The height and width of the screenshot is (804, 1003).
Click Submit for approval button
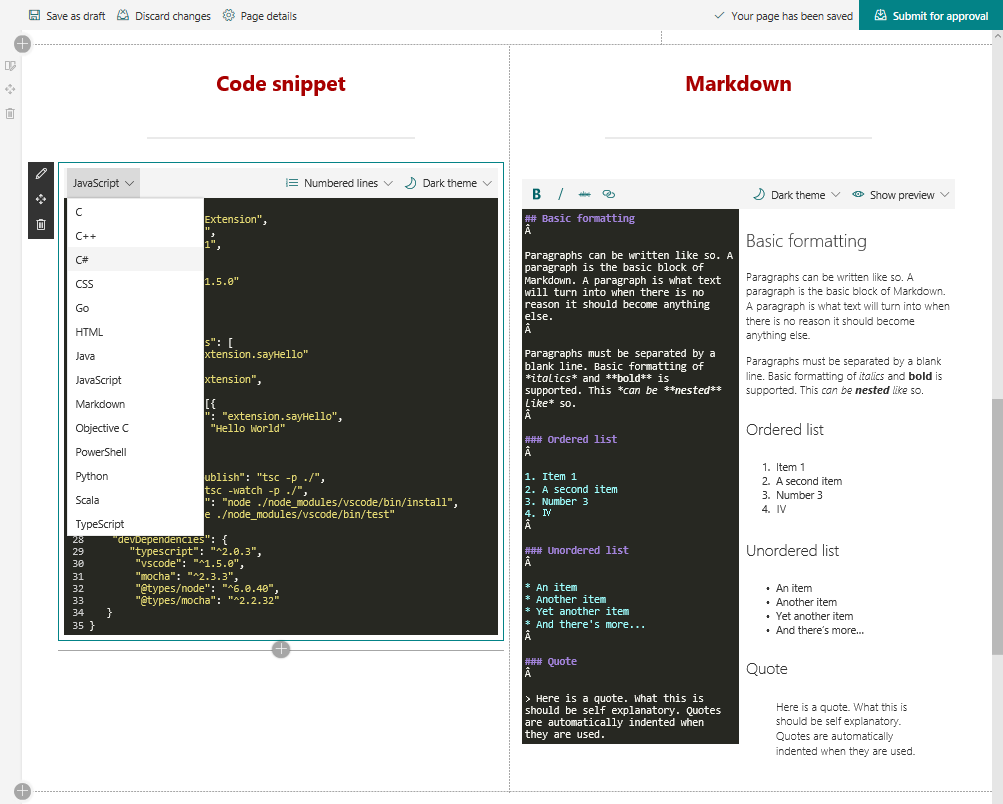click(930, 16)
